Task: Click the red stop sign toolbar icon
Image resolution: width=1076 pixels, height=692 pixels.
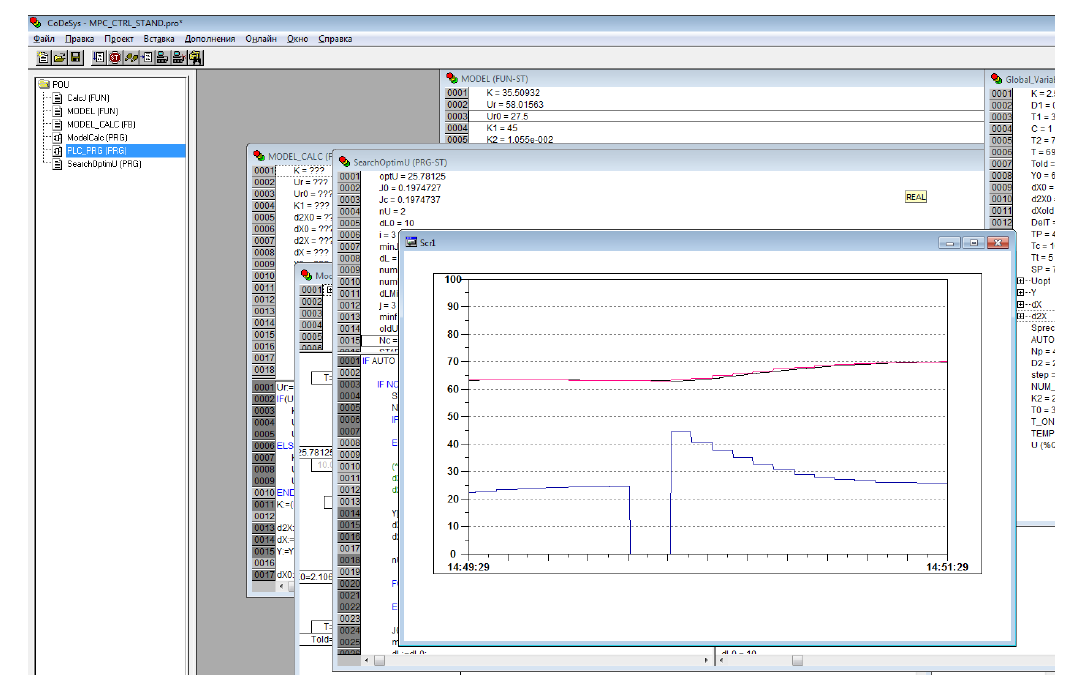Action: (115, 58)
